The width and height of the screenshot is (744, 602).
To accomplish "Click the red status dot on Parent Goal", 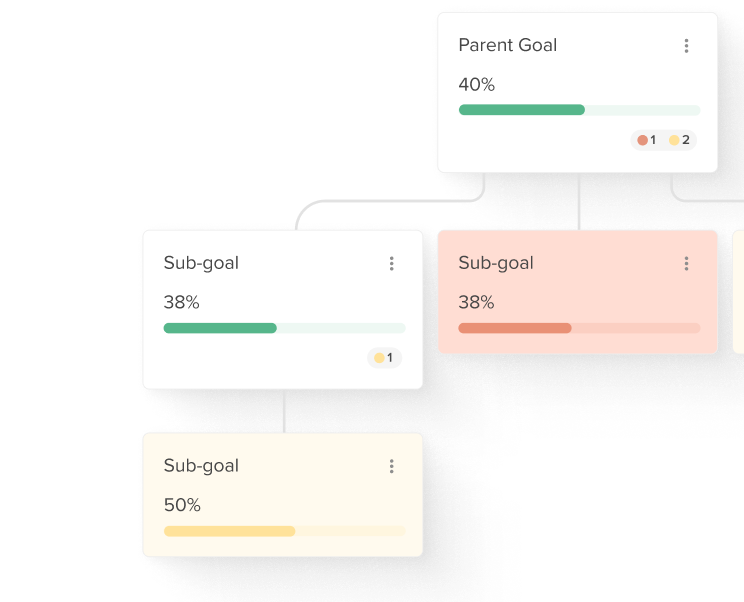I will (x=642, y=140).
